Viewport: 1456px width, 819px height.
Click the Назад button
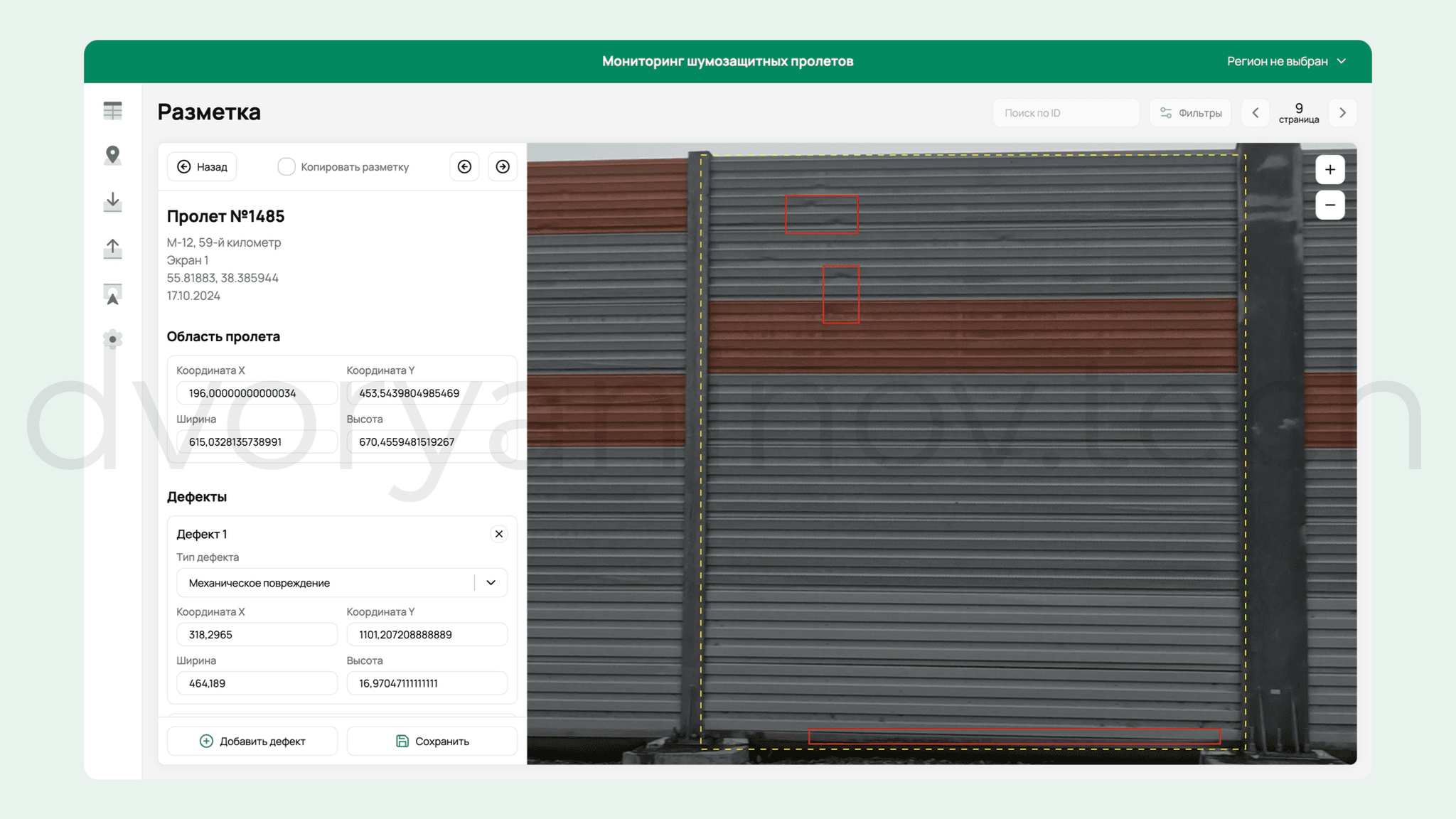tap(202, 166)
